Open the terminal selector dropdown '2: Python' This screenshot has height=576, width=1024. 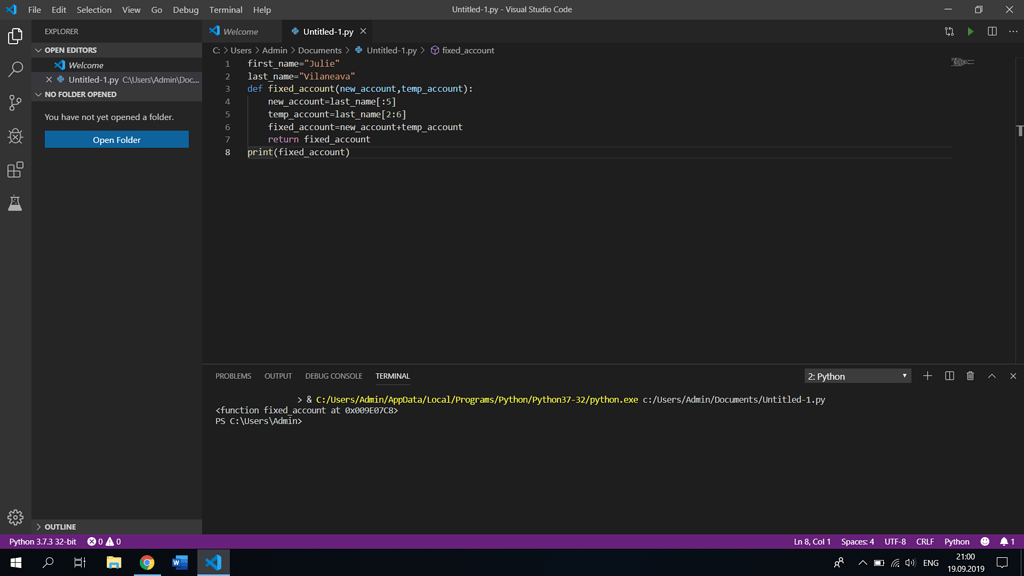click(x=857, y=376)
